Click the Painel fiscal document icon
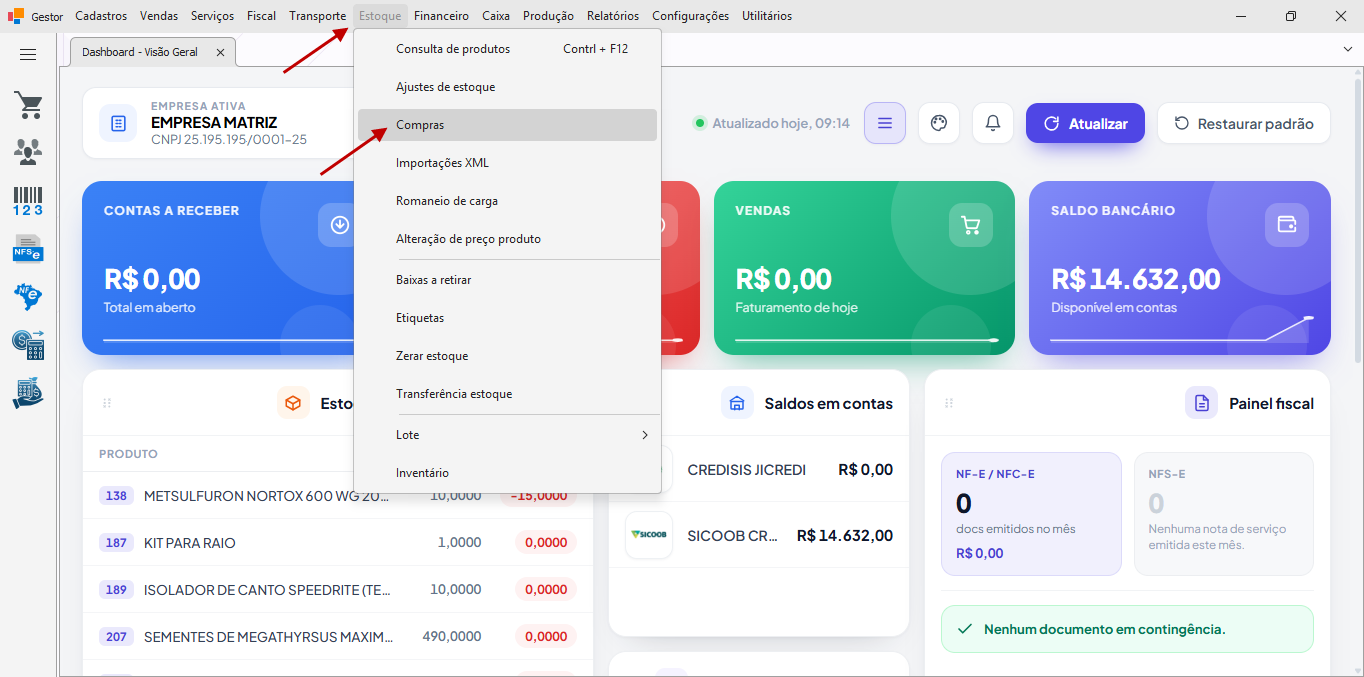 [x=1201, y=403]
